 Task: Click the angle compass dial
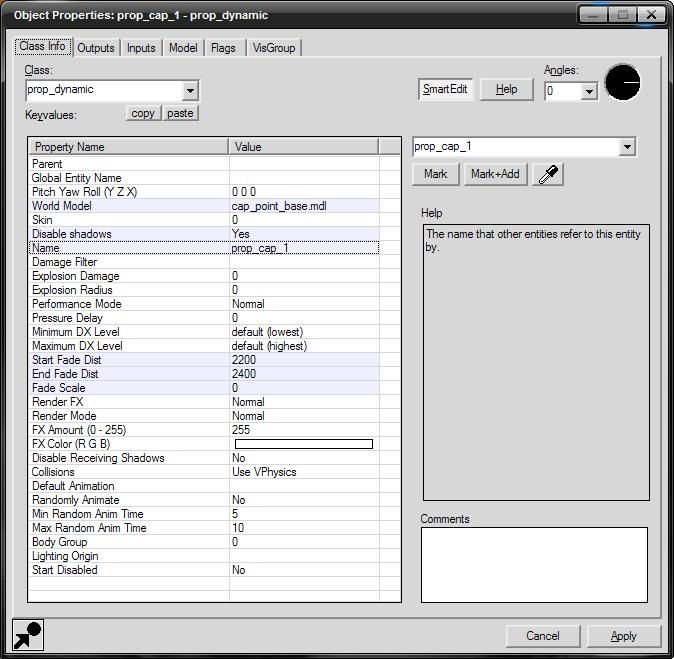(622, 82)
